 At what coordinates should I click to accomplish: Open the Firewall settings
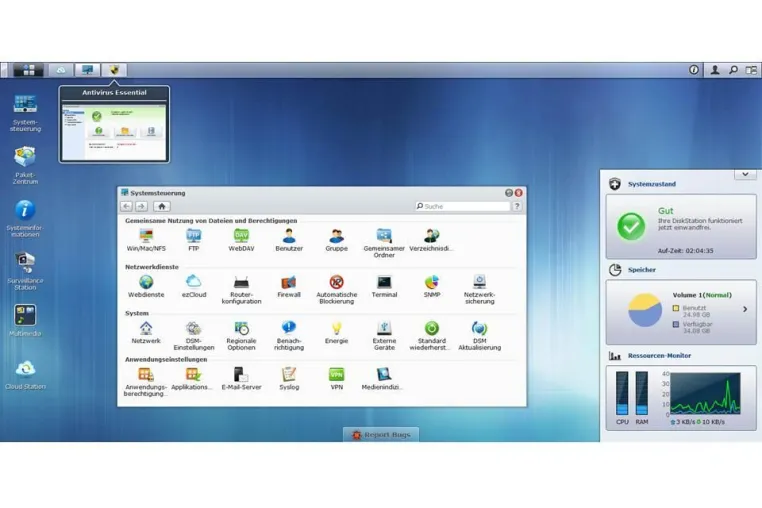pos(289,286)
